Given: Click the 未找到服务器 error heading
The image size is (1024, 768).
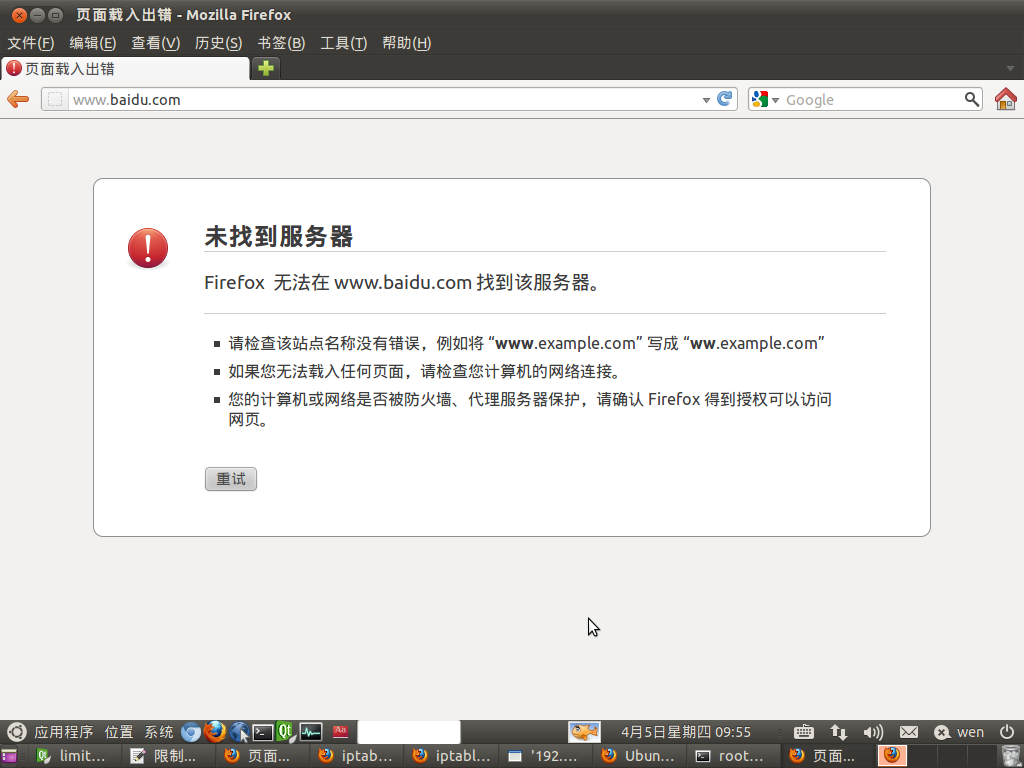Looking at the screenshot, I should (279, 236).
